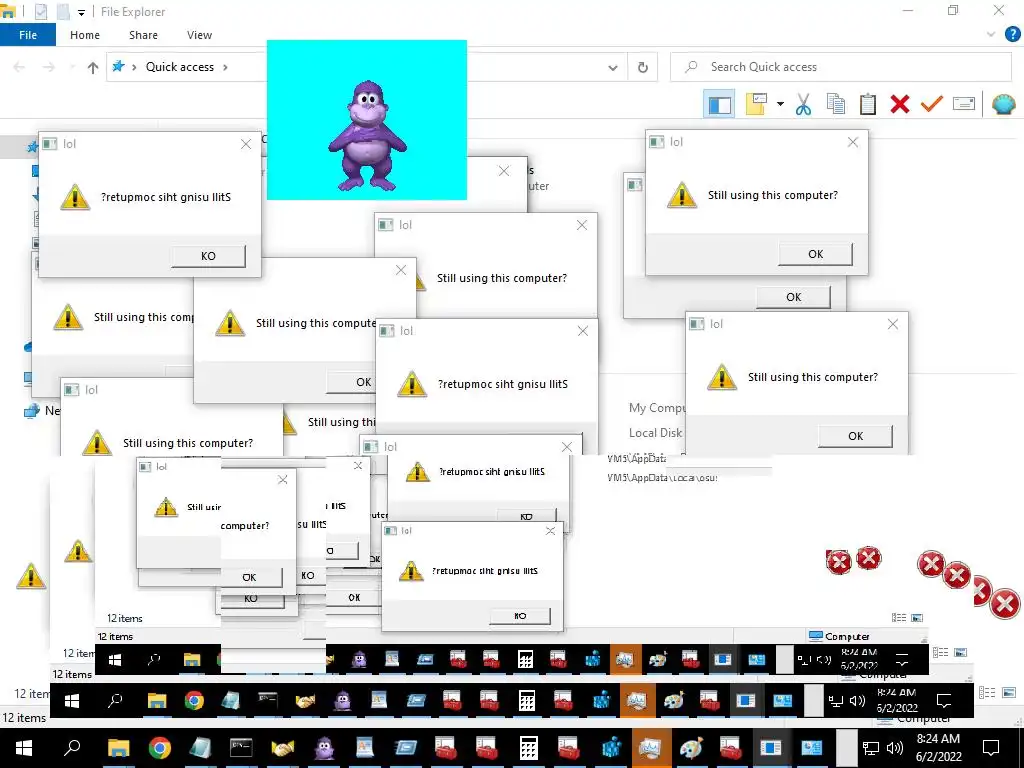Click the orange-highlighted icon on the bottom taskbar

[650, 748]
